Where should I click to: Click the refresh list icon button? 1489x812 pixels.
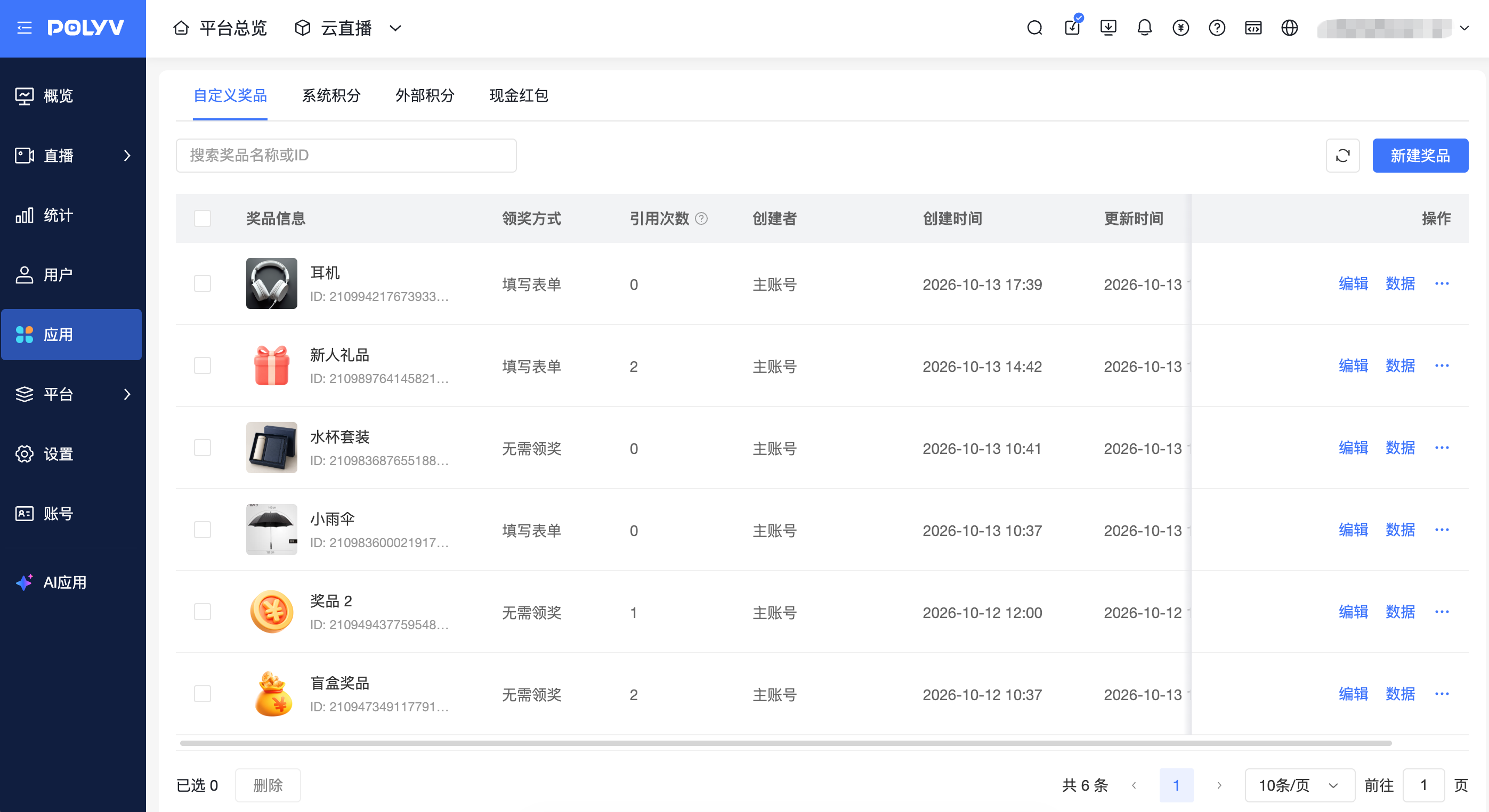(x=1342, y=156)
